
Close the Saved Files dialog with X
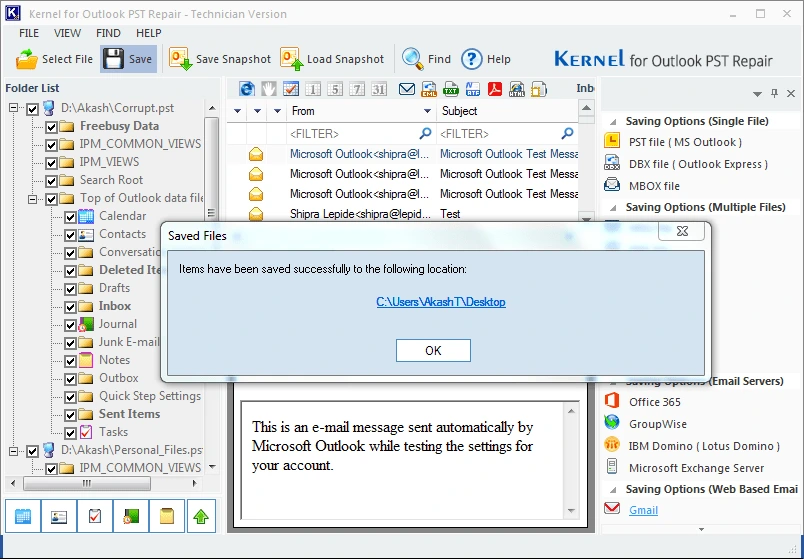pos(682,231)
